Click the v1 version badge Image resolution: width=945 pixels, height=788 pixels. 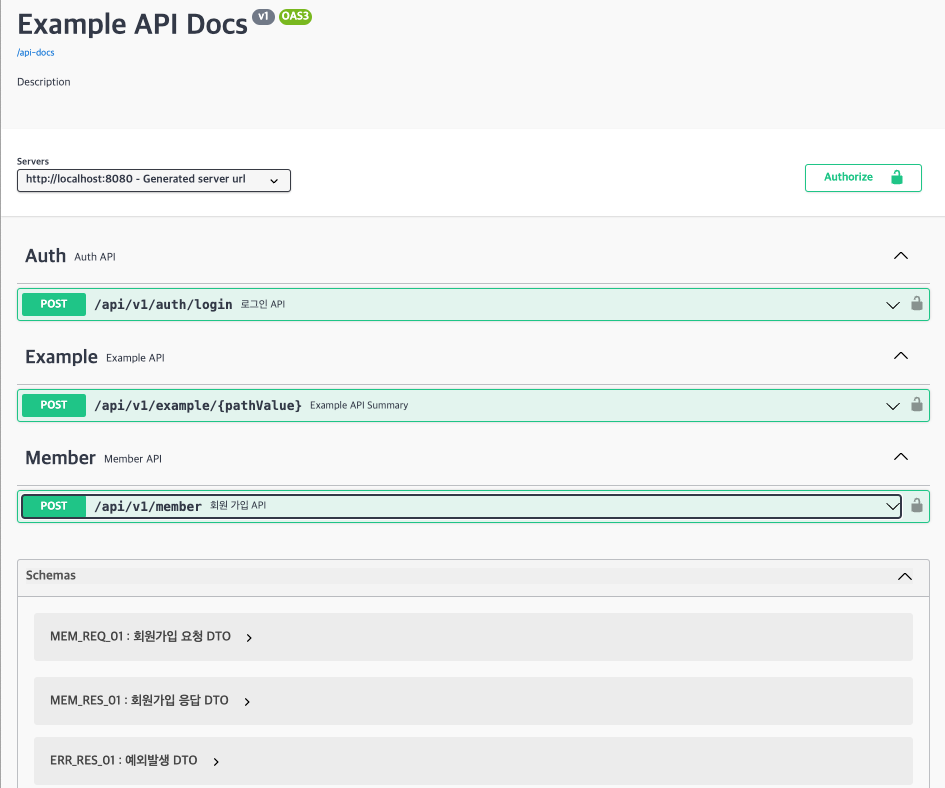263,16
